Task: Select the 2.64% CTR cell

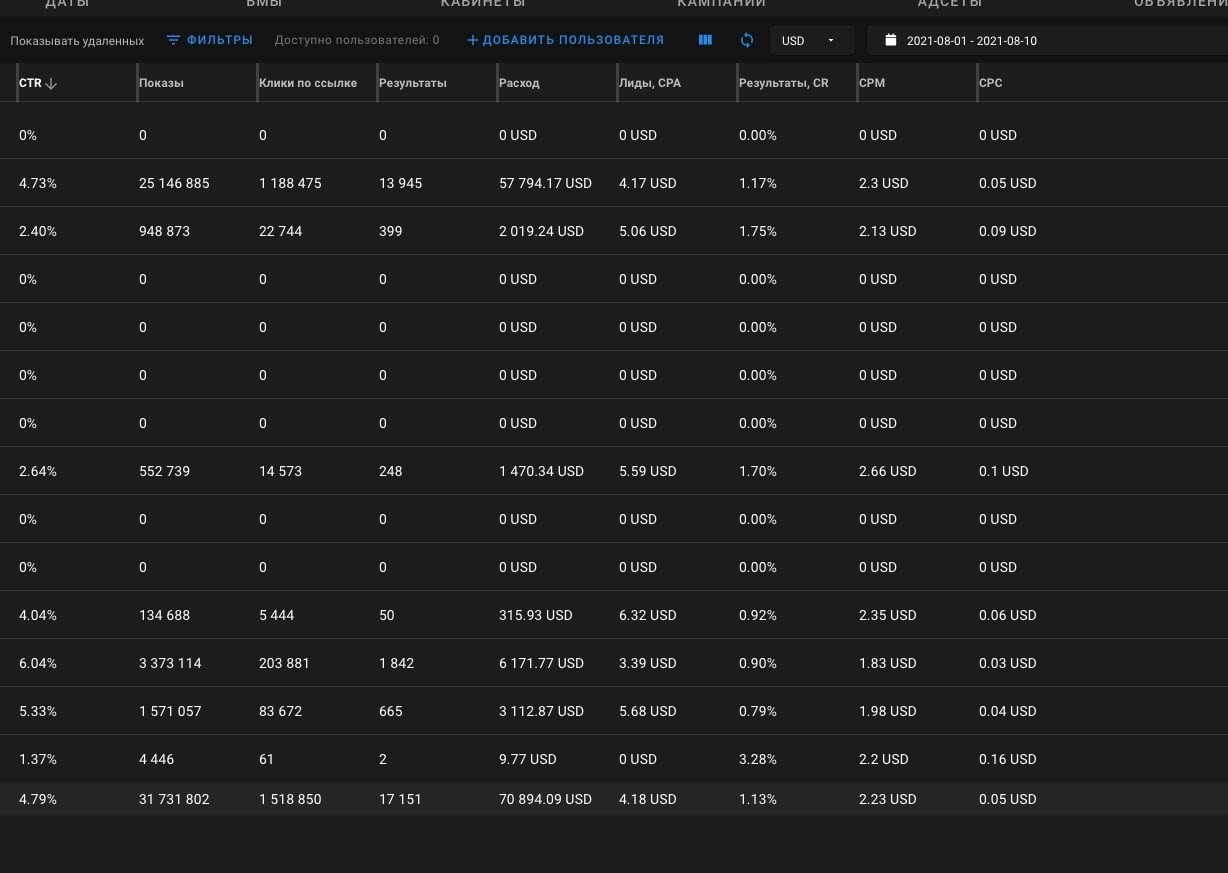Action: tap(38, 471)
